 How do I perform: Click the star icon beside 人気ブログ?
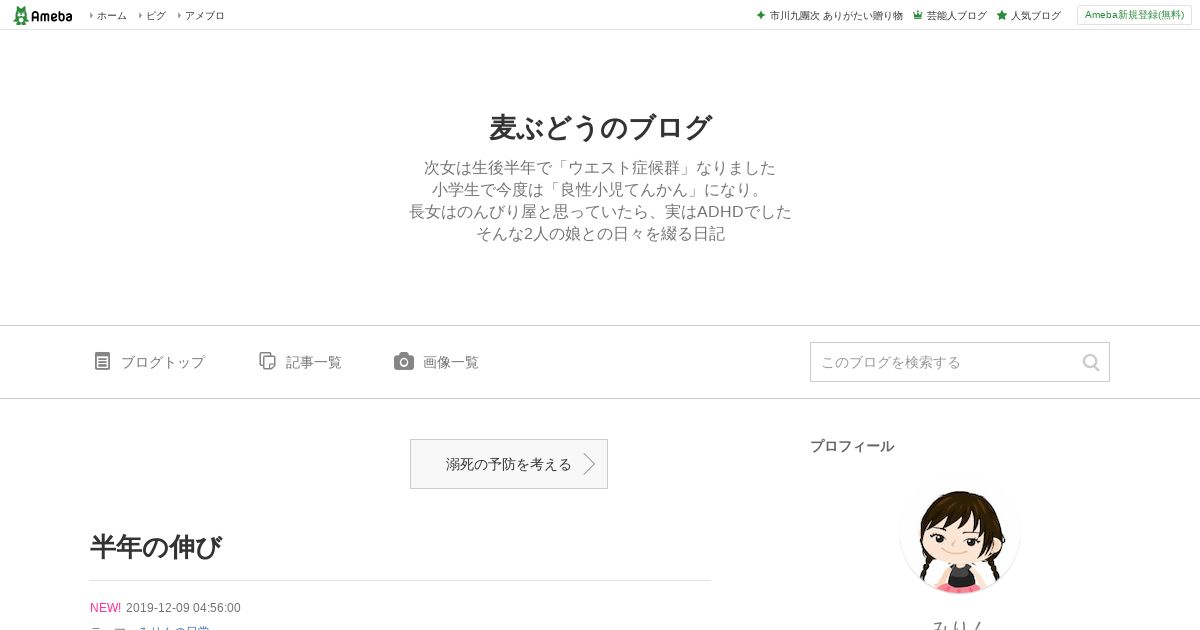1001,16
